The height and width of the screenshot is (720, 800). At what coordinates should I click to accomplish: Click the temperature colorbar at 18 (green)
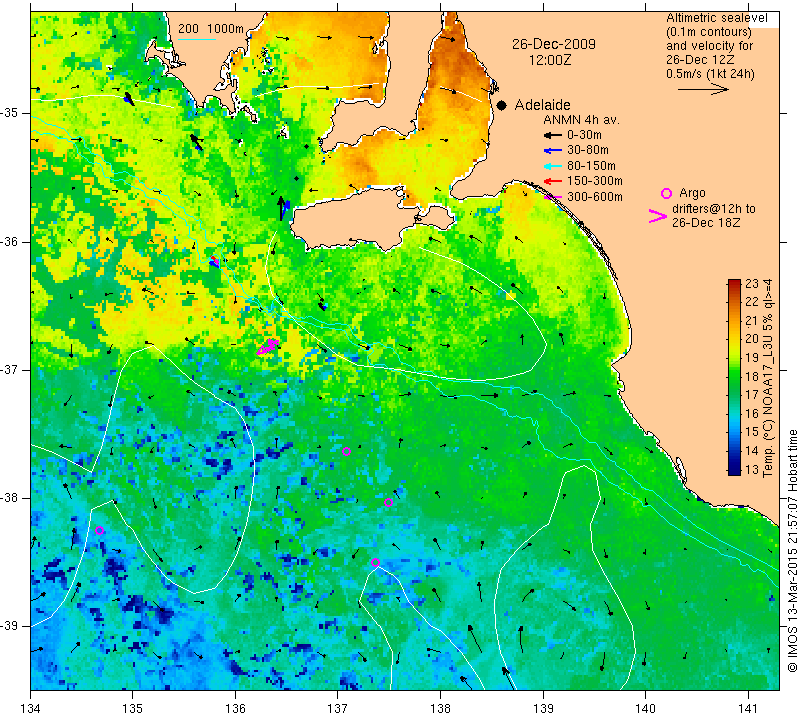click(x=734, y=377)
